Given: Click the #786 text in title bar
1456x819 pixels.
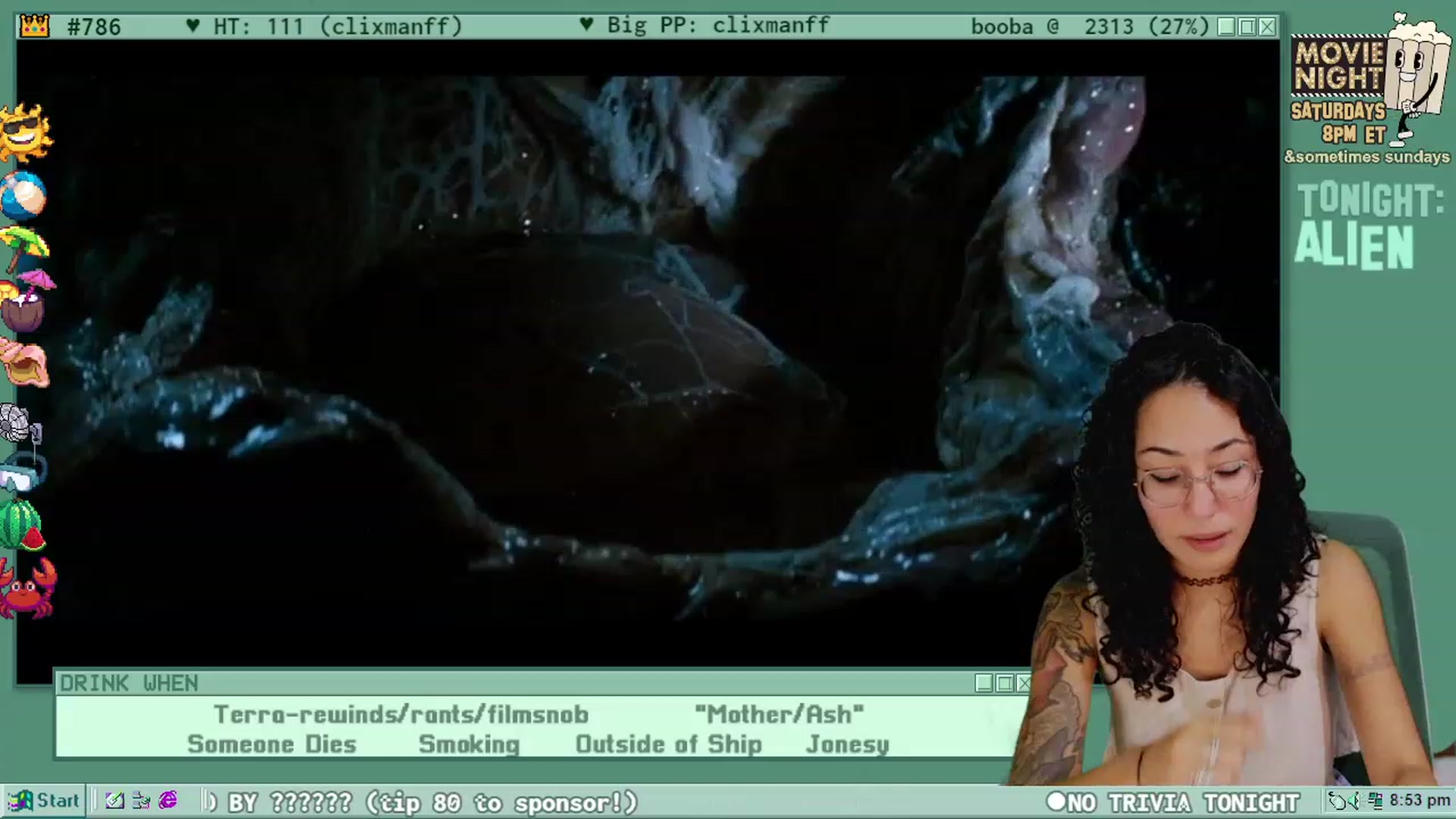Looking at the screenshot, I should coord(94,27).
